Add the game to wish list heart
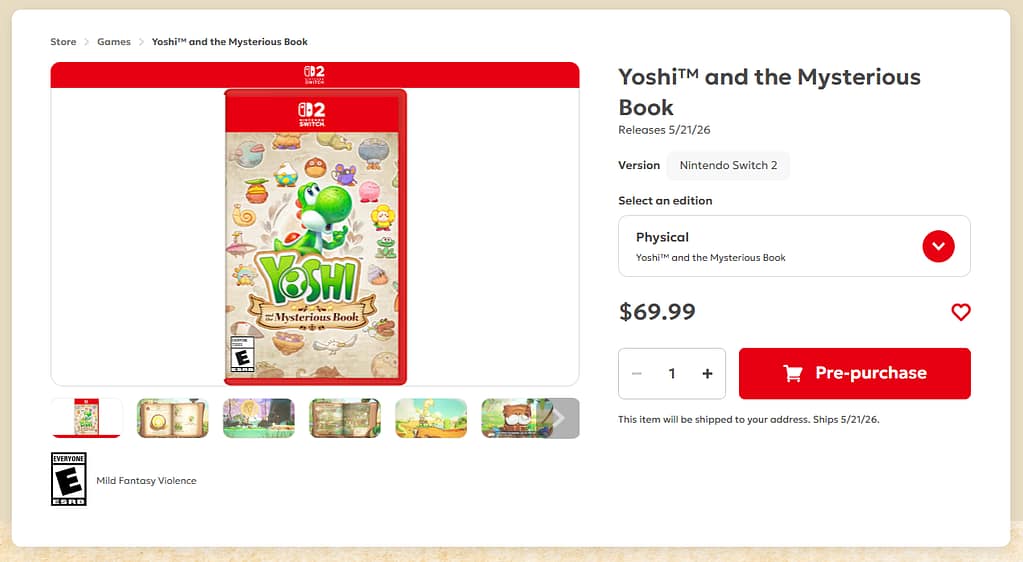This screenshot has width=1023, height=562. pyautogui.click(x=960, y=312)
